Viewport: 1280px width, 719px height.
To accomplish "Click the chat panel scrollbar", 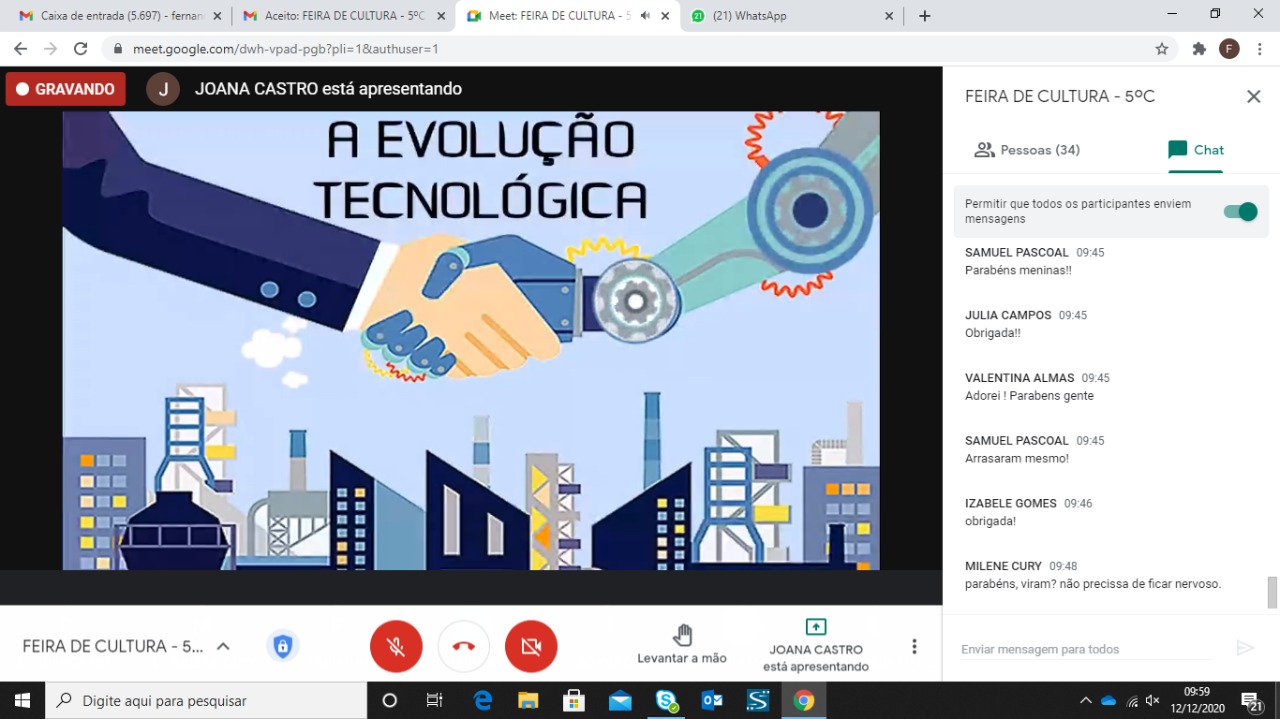I will click(1272, 592).
